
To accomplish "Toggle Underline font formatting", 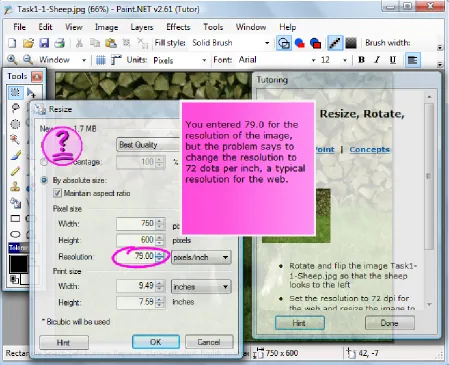I will 393,60.
